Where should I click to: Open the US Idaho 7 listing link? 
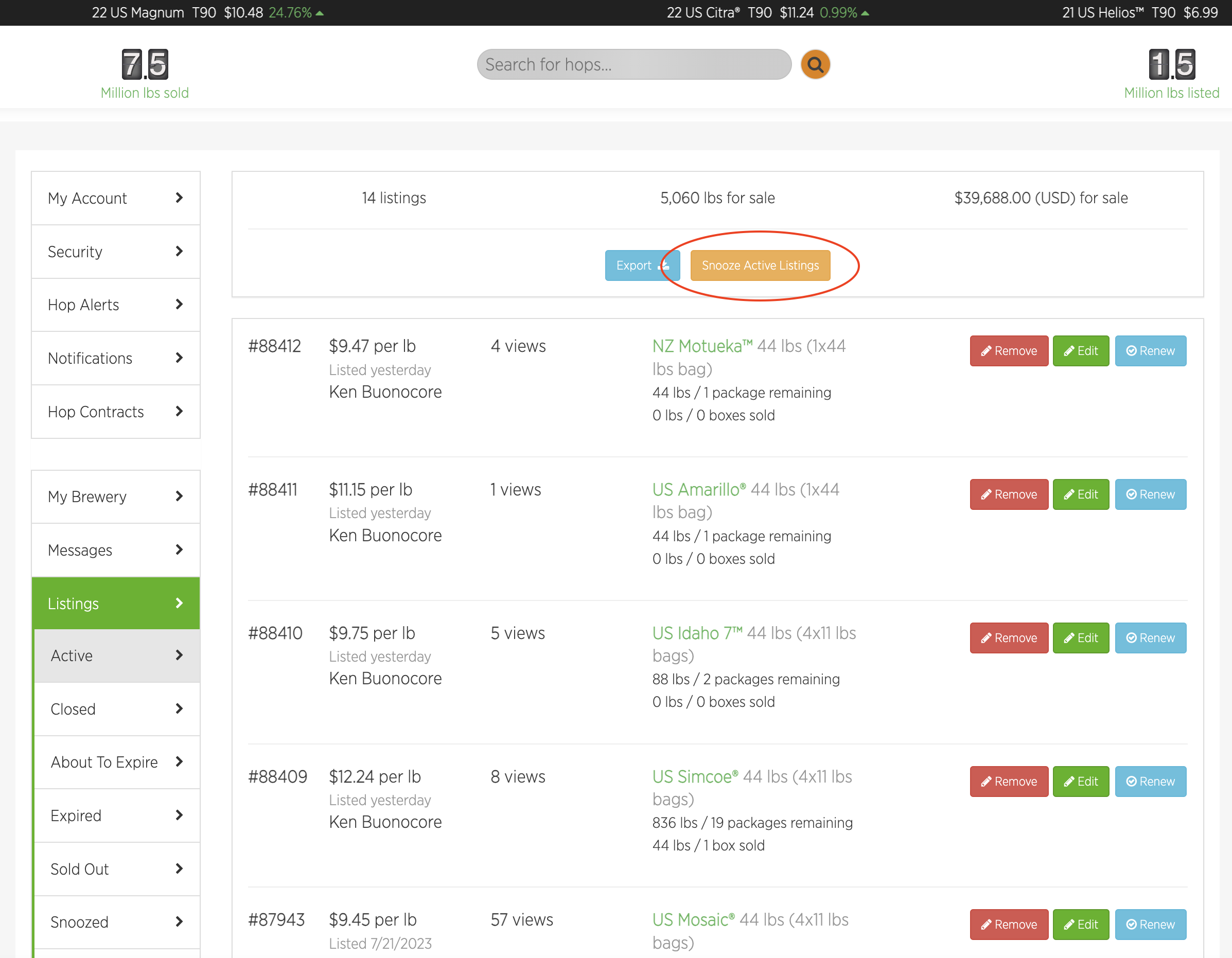[x=697, y=633]
